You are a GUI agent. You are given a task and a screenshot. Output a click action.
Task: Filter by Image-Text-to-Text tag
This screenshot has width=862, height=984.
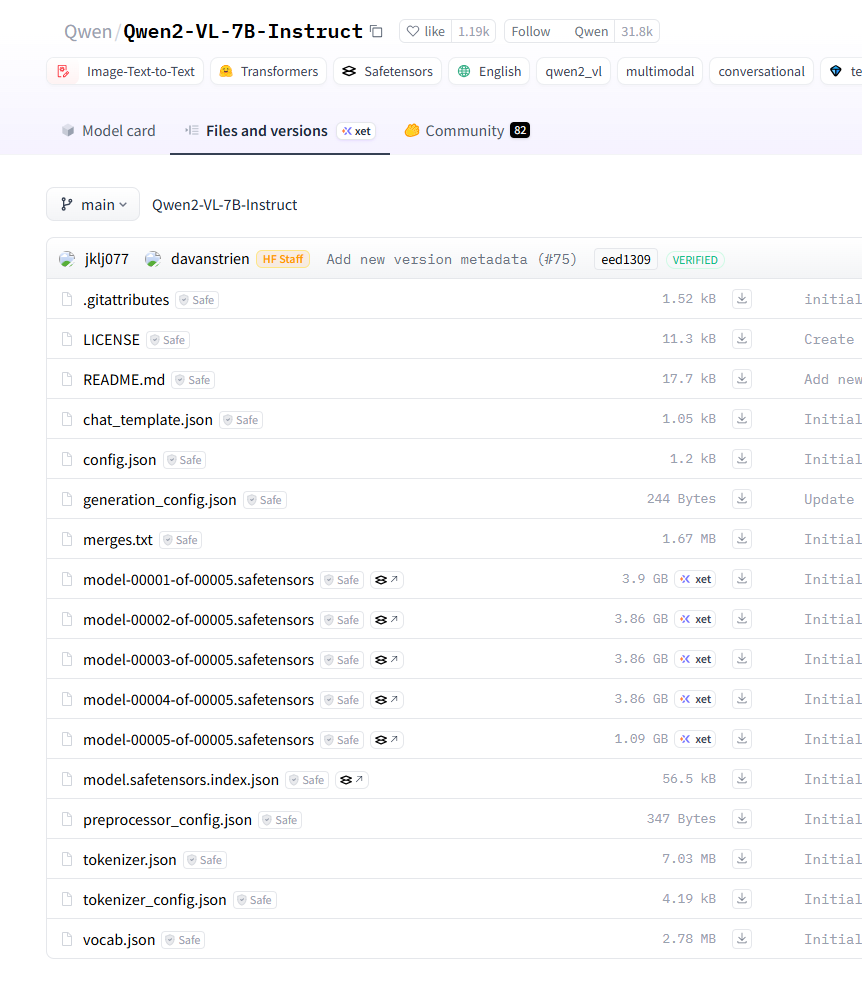125,72
